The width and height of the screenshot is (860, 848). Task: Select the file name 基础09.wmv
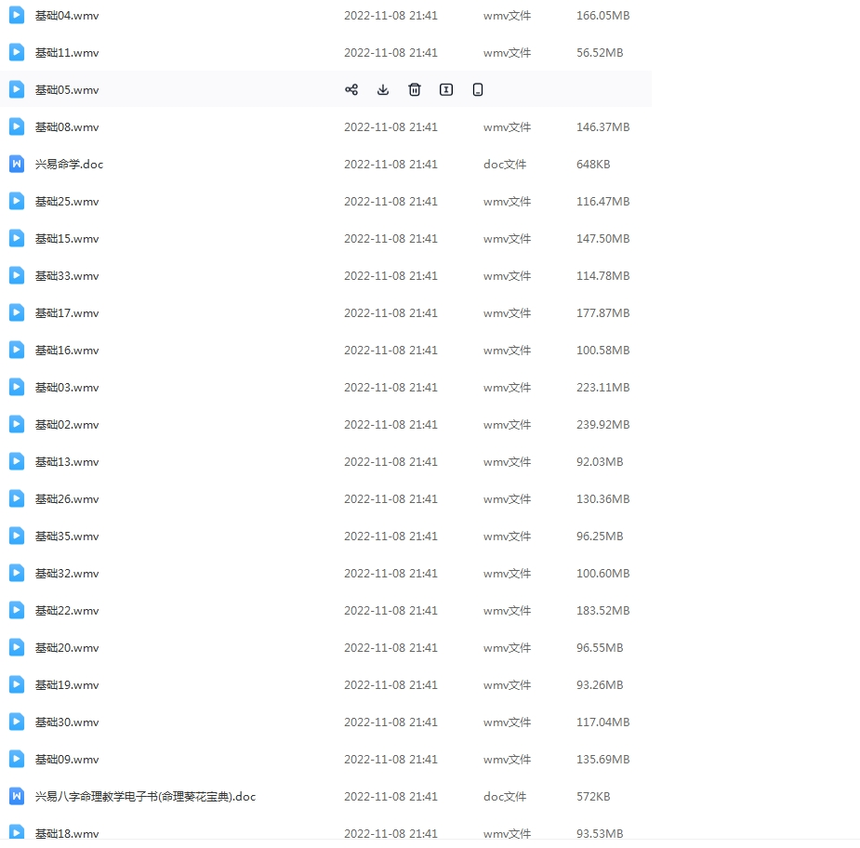(x=67, y=760)
